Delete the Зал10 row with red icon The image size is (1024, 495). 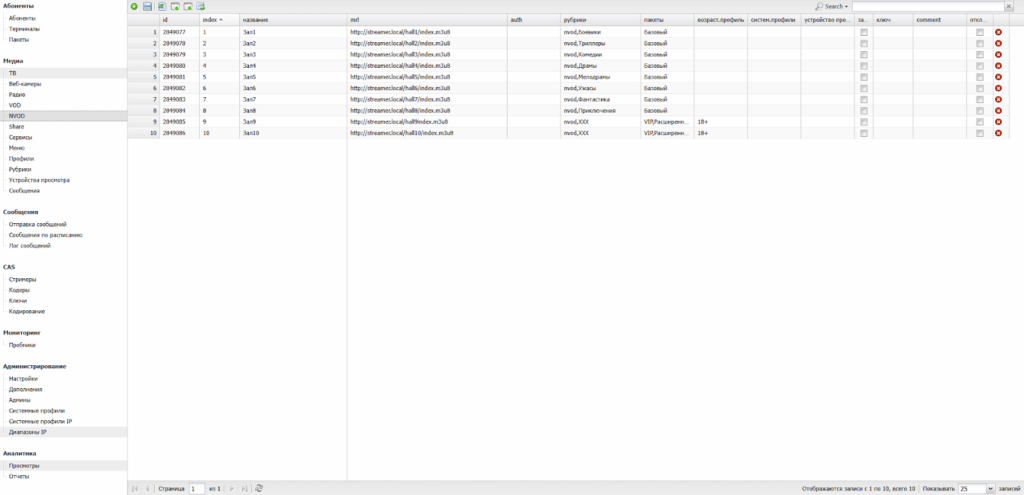pos(998,133)
